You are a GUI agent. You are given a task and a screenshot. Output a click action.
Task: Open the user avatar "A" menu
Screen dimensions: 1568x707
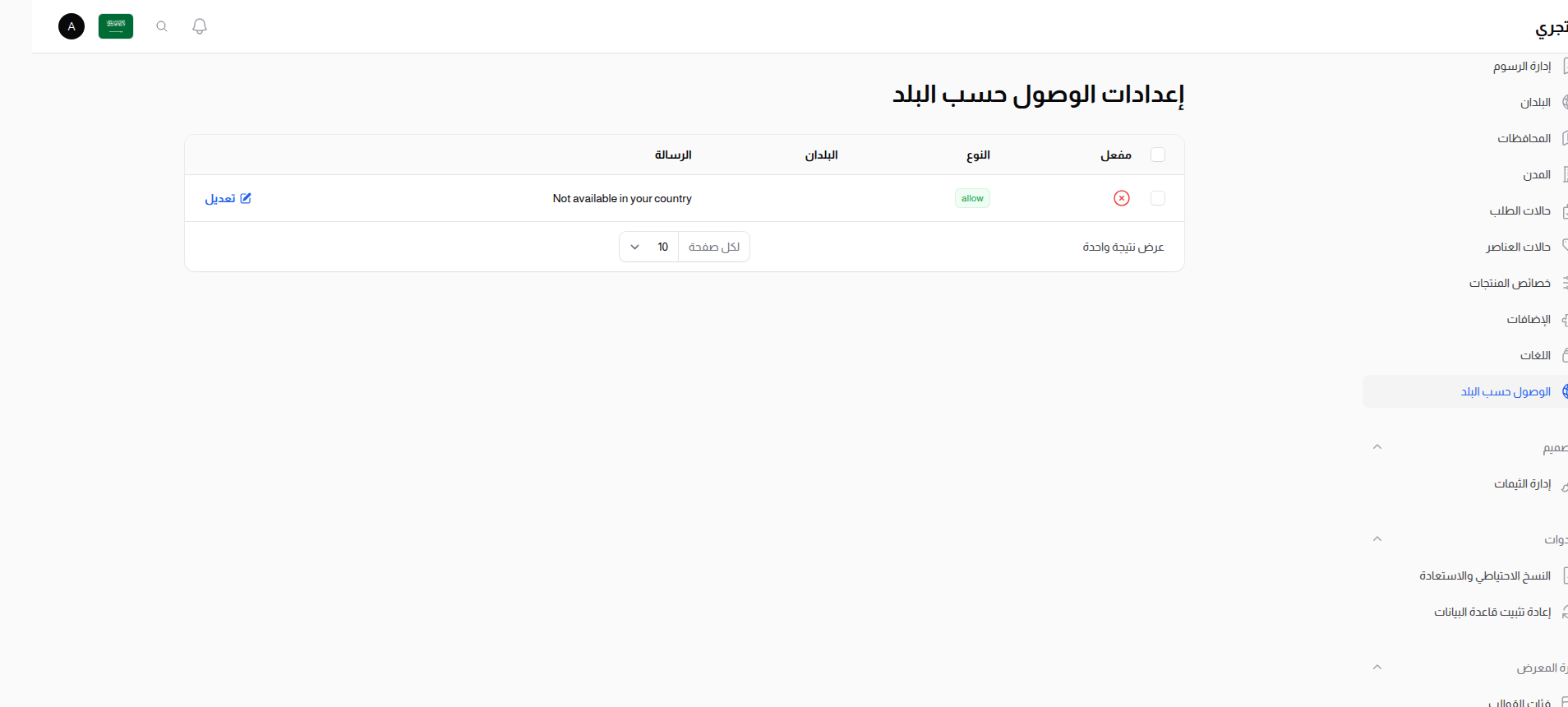click(x=71, y=26)
